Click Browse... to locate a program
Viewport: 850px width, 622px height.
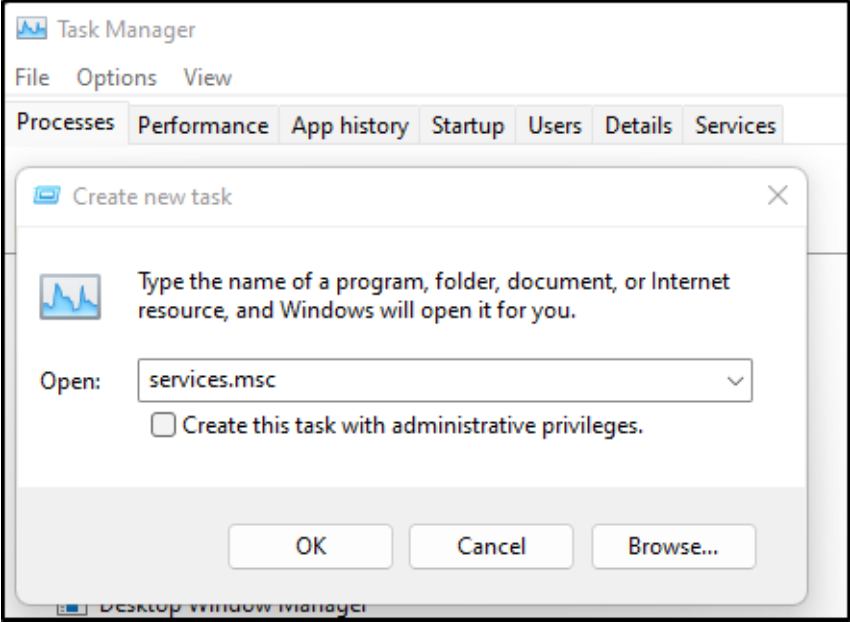(673, 546)
